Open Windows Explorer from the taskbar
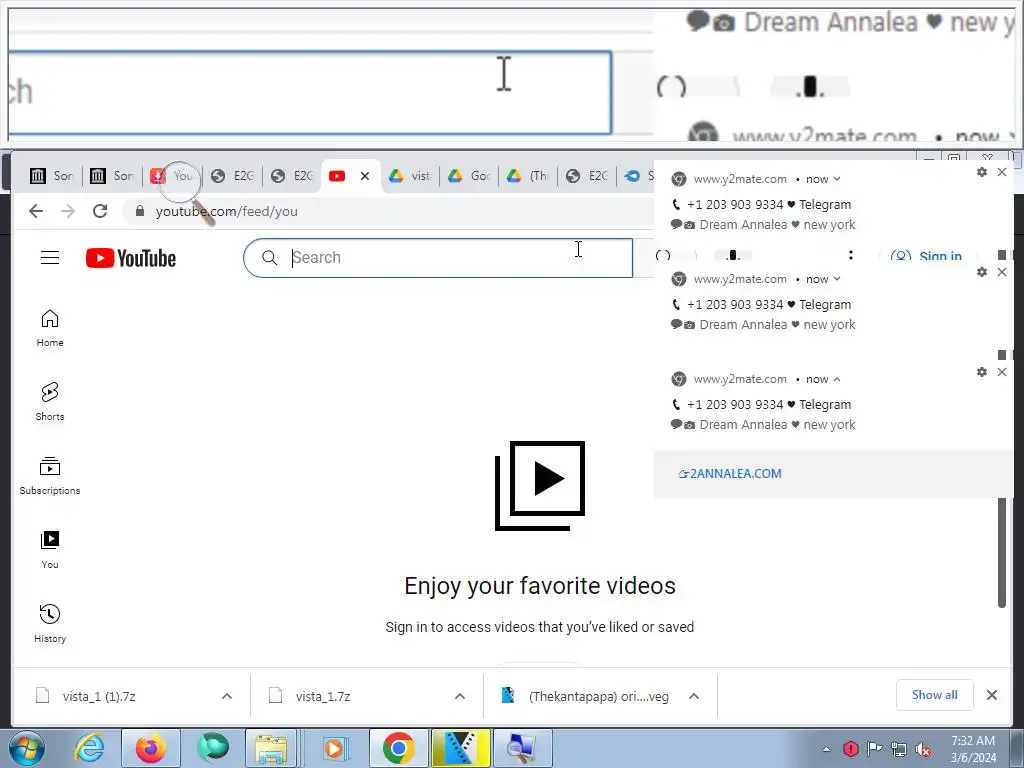This screenshot has height=768, width=1024. [x=270, y=748]
